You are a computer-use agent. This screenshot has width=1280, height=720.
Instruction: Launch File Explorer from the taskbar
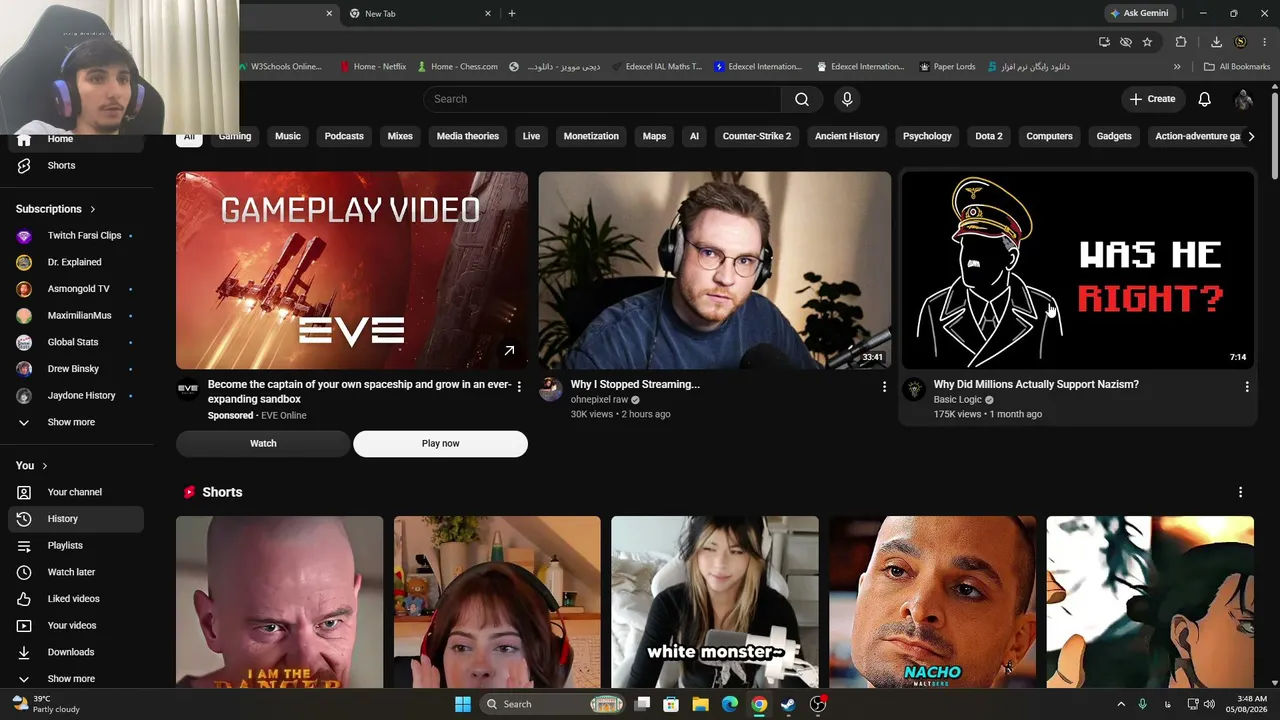[700, 704]
